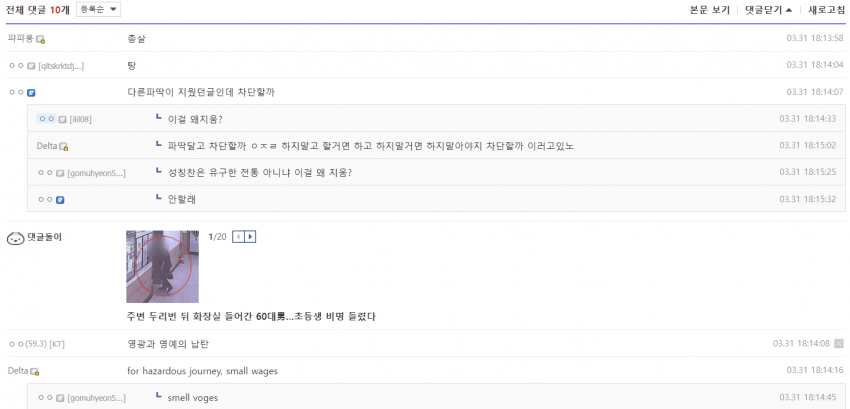Screen dimensions: 850x409
Task: Click gray badge icon on smell voges reply
Action: point(60,398)
